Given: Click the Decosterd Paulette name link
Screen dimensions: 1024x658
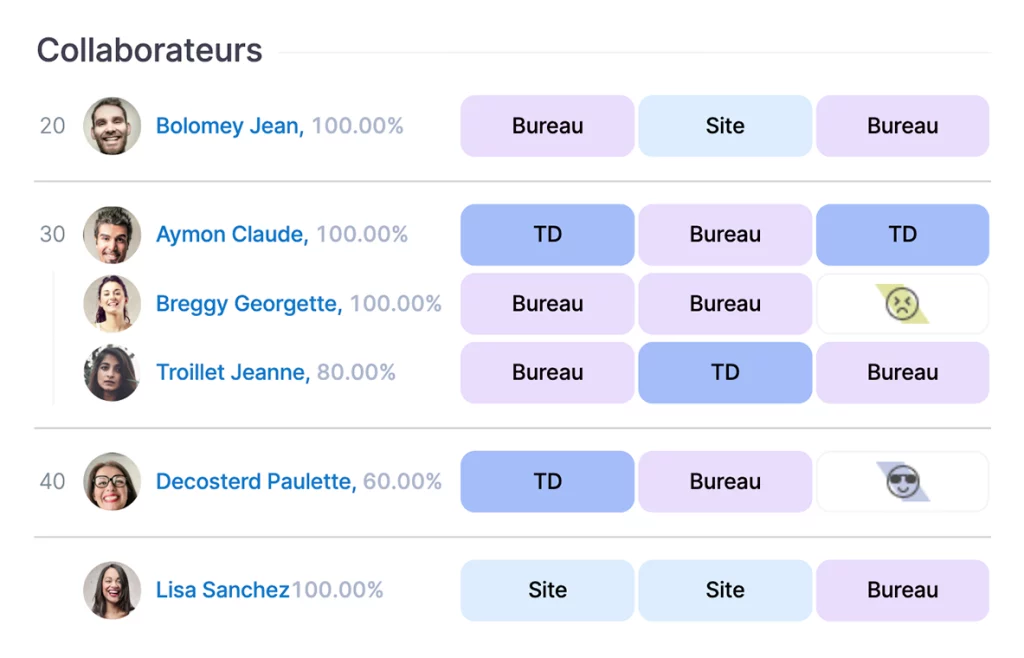Looking at the screenshot, I should (255, 482).
